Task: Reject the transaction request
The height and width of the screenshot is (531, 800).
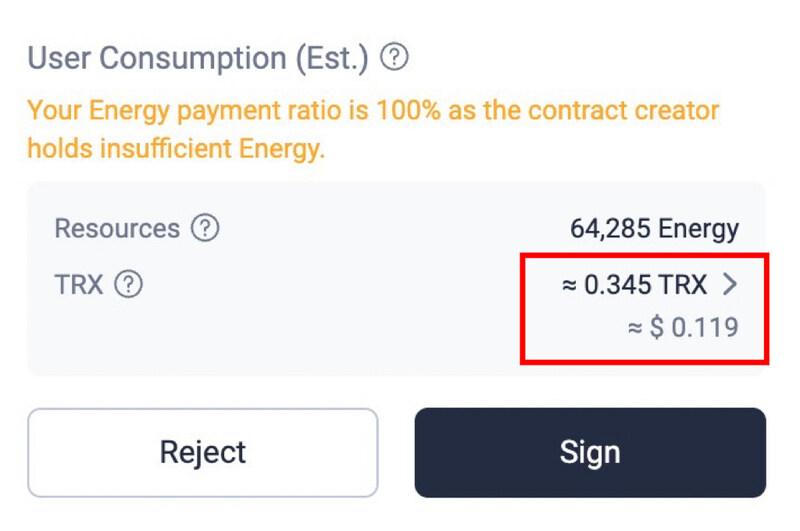Action: pos(203,452)
